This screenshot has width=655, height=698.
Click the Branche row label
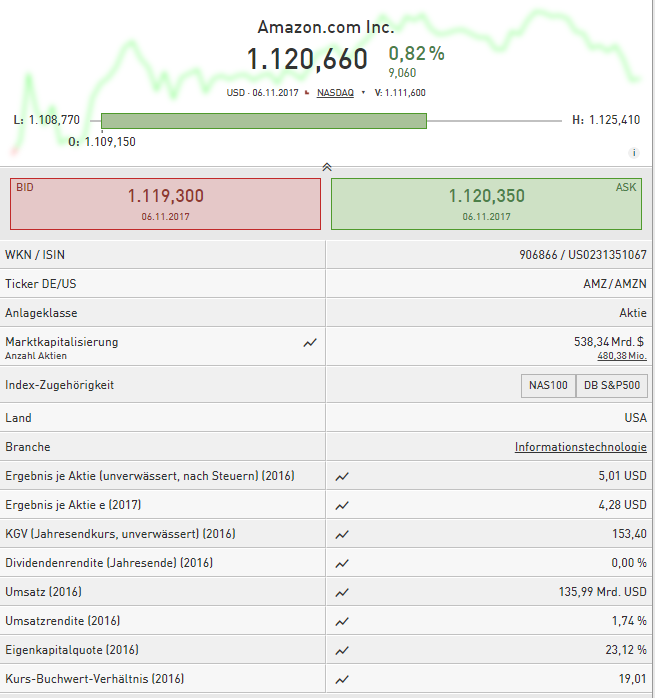28,447
